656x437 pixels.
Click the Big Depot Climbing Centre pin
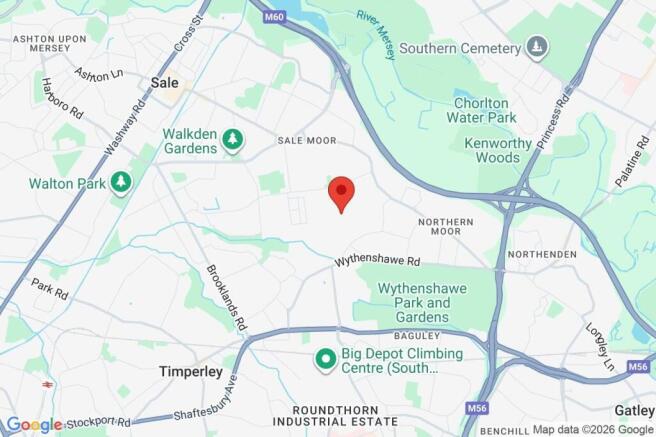coord(325,360)
